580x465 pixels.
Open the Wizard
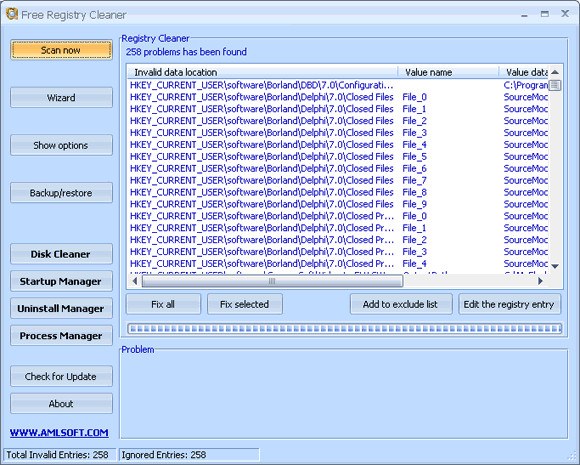click(x=61, y=98)
